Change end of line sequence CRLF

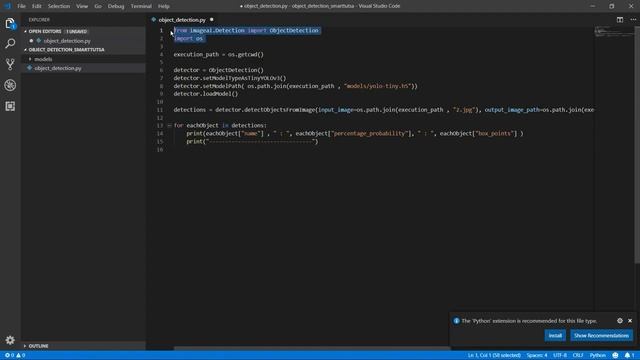point(578,355)
